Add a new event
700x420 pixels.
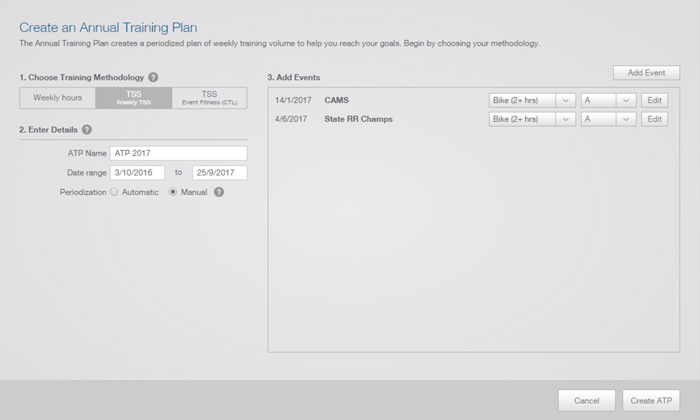(x=646, y=73)
